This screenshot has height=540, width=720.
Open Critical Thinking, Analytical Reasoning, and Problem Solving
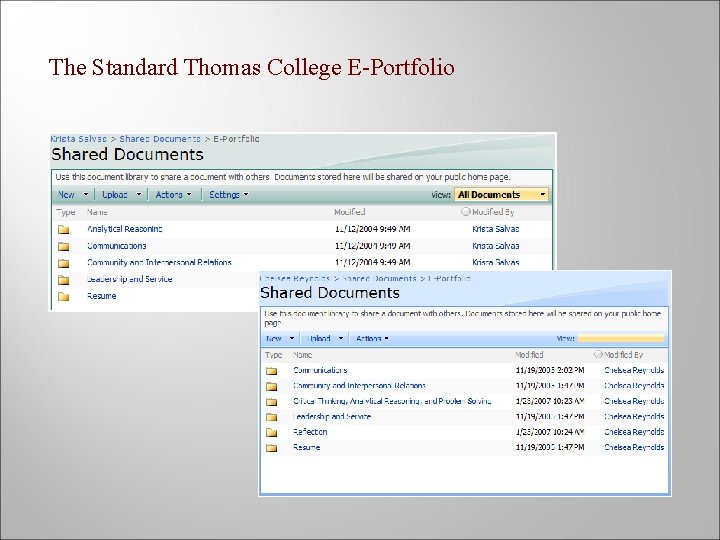[392, 401]
